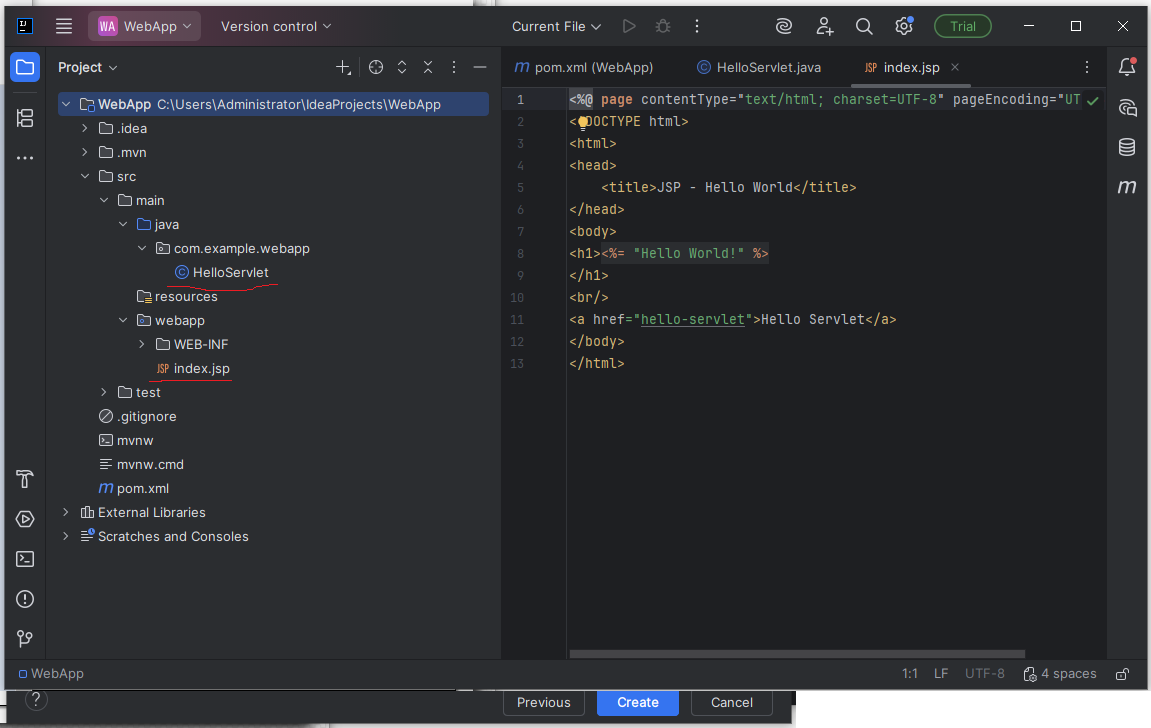
Task: Collapse the webapp folder
Action: (123, 321)
